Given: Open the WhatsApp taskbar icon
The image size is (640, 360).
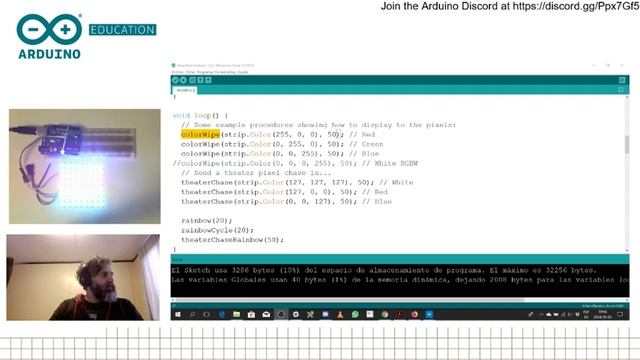Looking at the screenshot, I should pos(355,314).
